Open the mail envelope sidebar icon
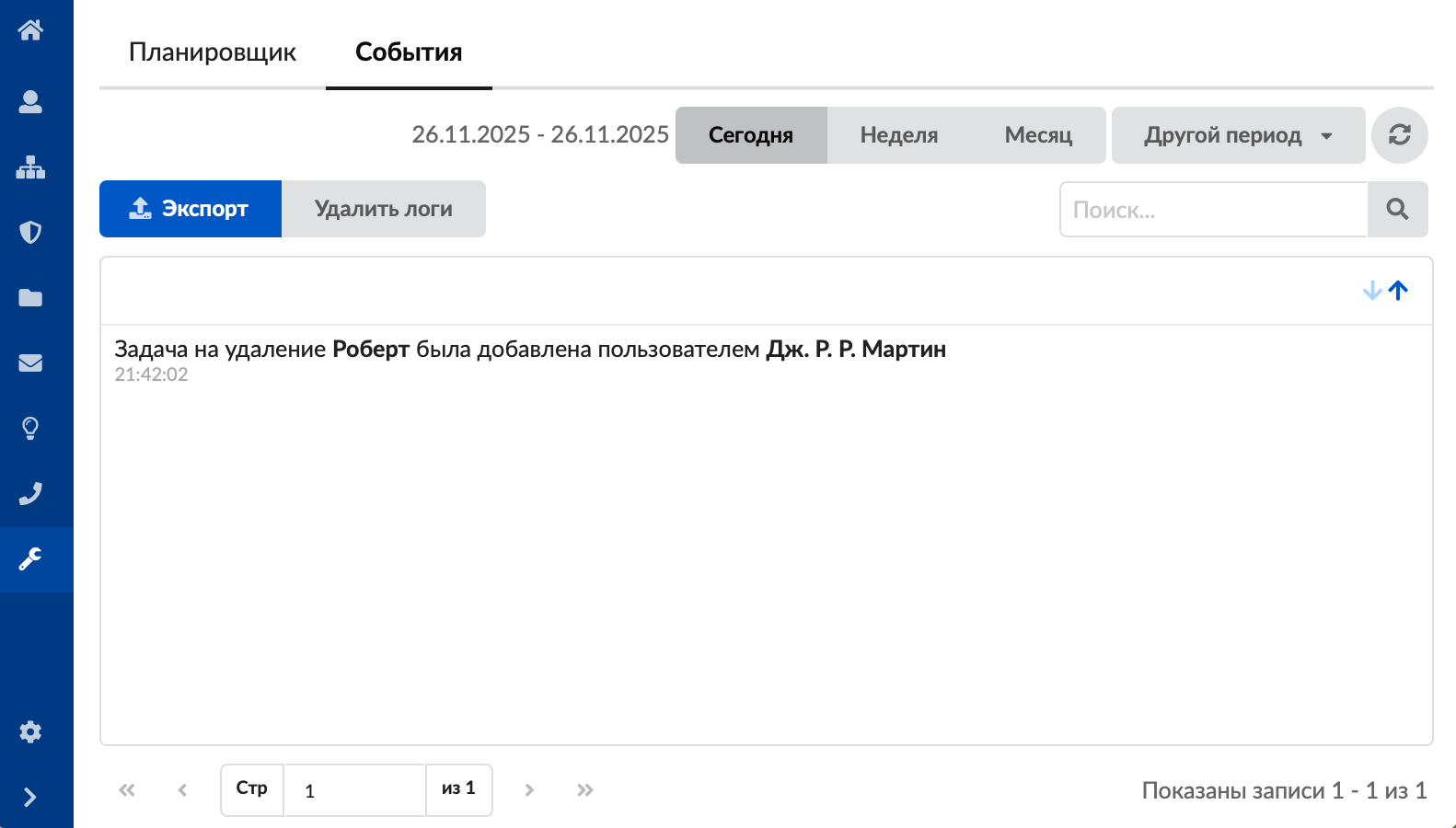The height and width of the screenshot is (828, 1456). 30,362
